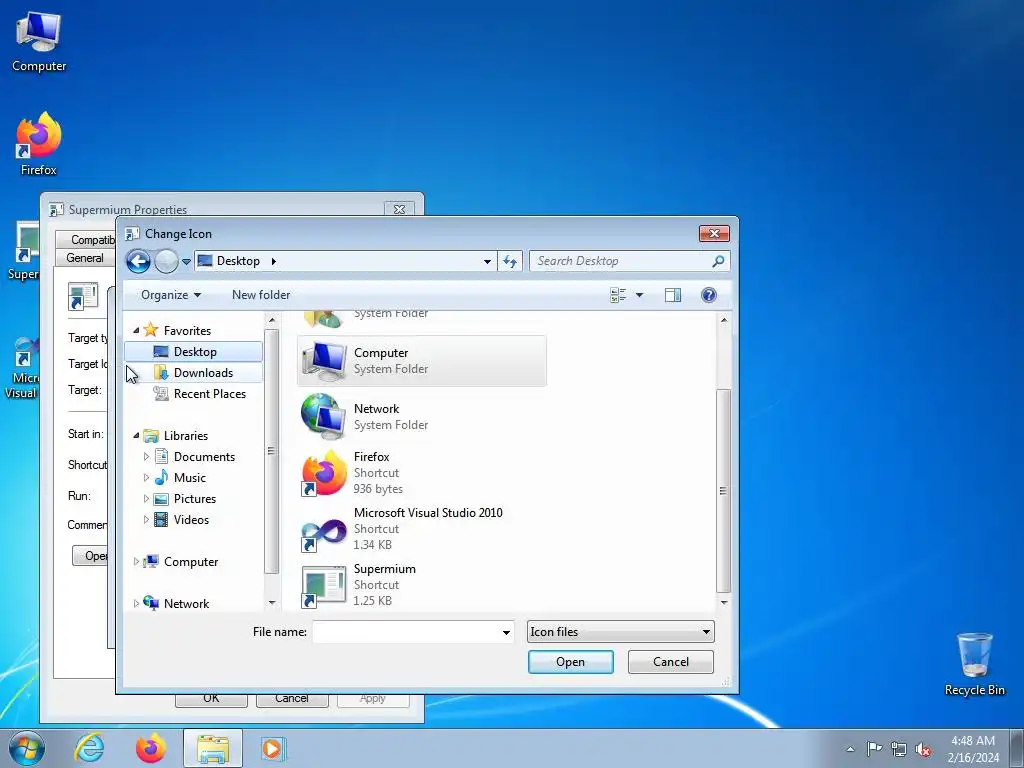
Task: Select the Network system folder item
Action: 421,417
